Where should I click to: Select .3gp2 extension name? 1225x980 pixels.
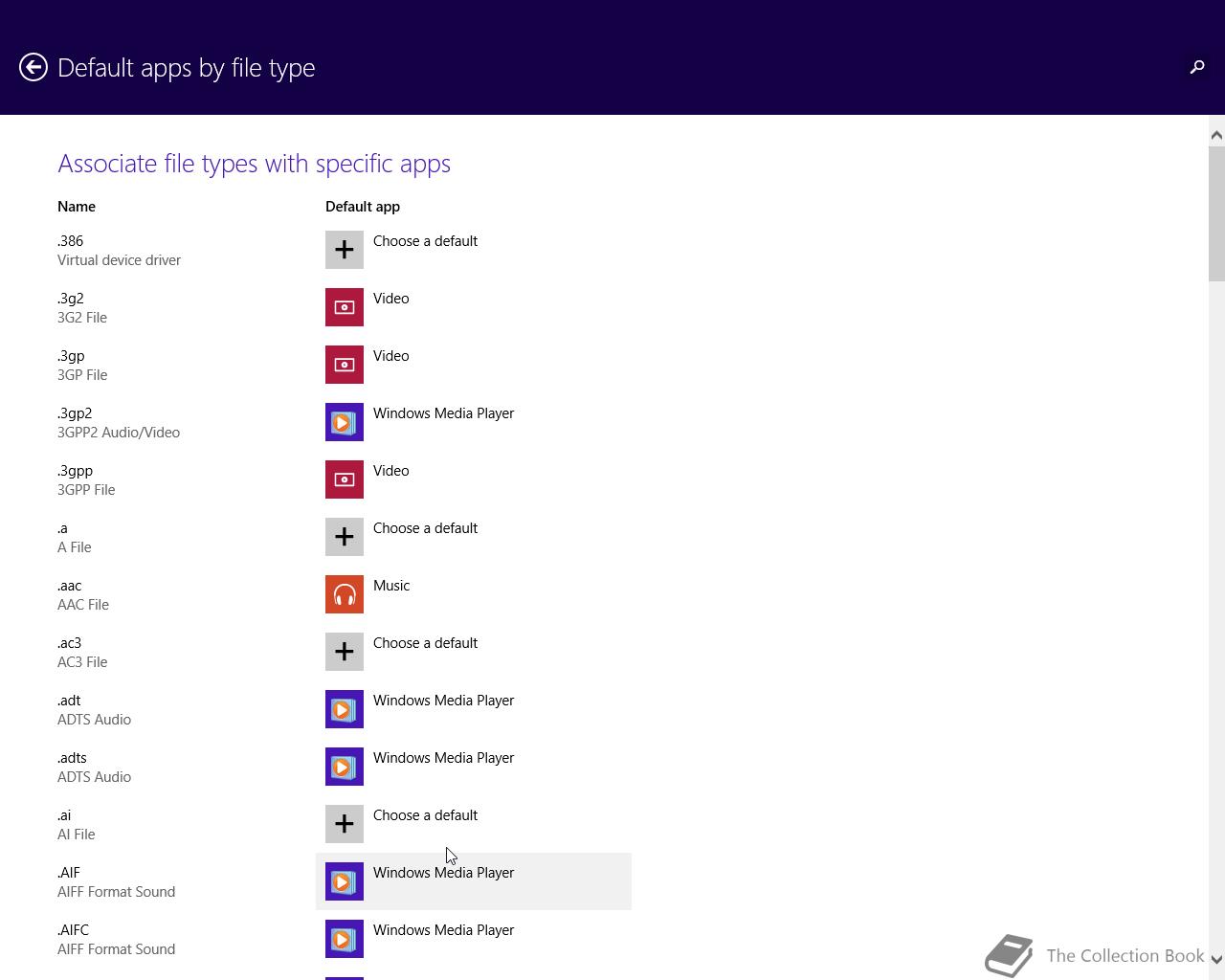tap(75, 413)
